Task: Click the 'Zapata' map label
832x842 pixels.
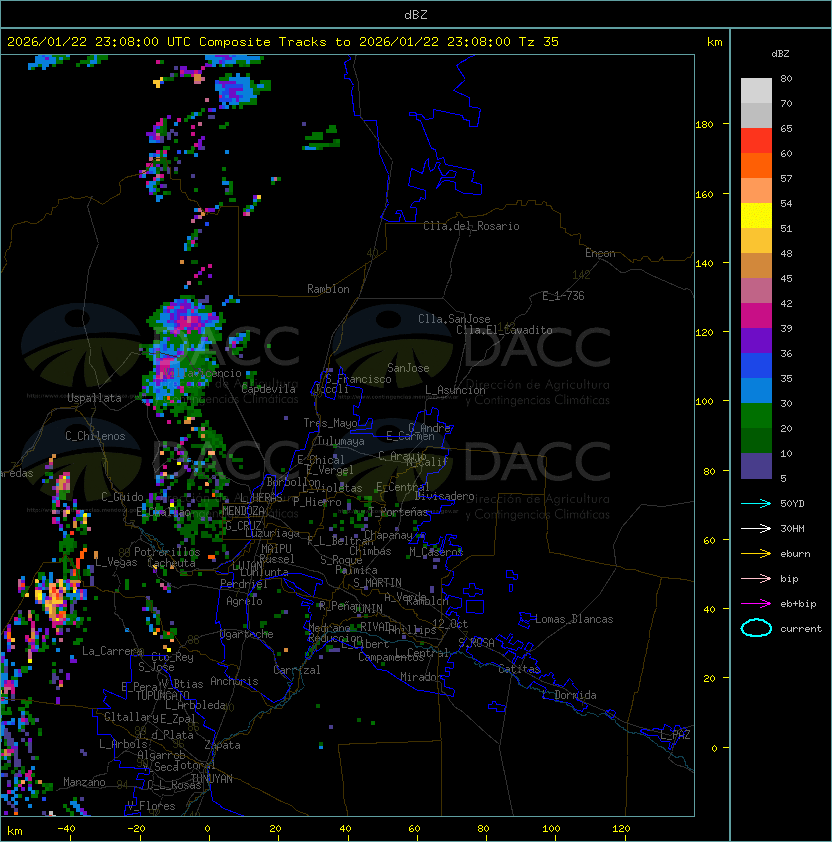Action: pyautogui.click(x=222, y=745)
